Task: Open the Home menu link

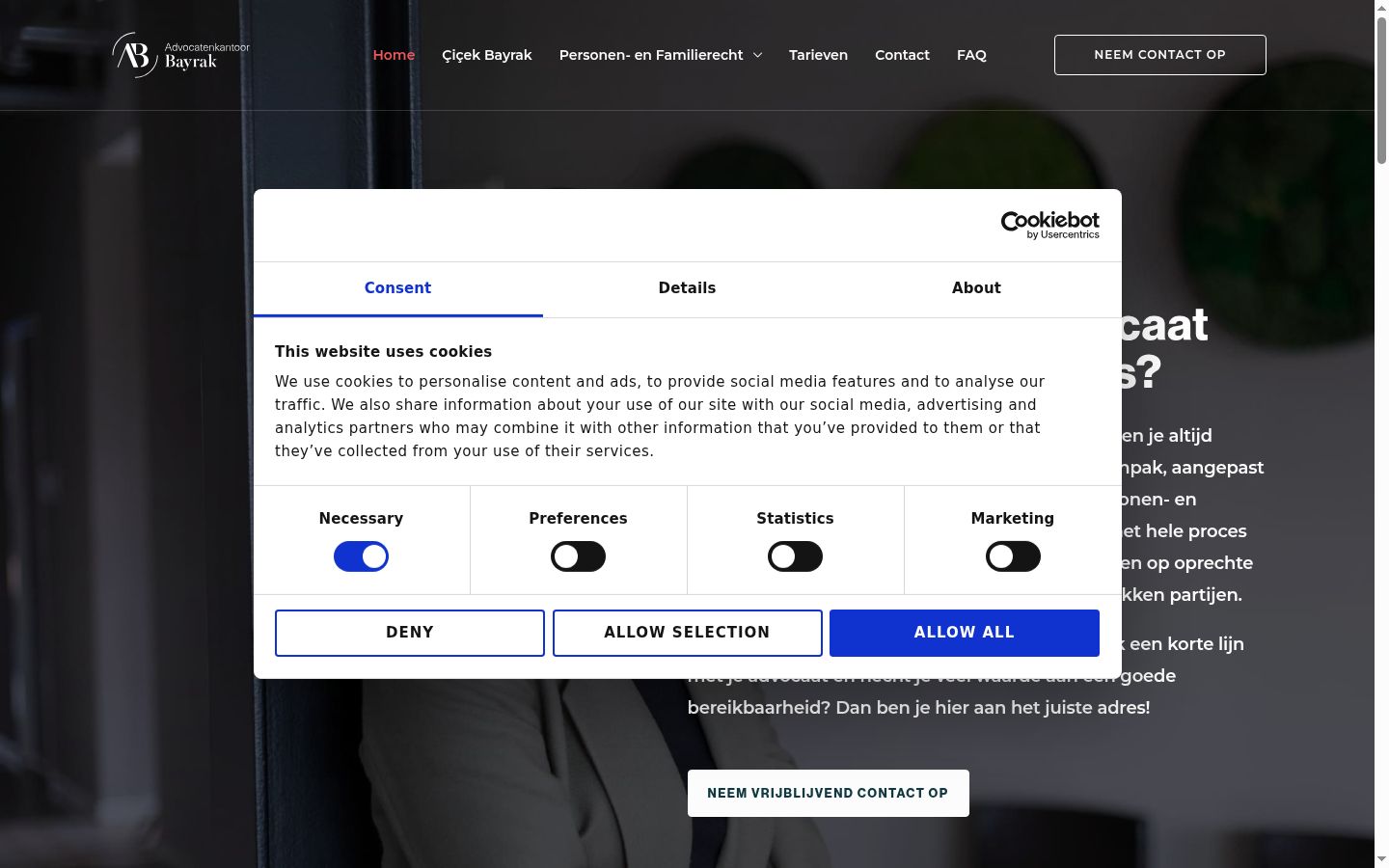Action: [394, 55]
